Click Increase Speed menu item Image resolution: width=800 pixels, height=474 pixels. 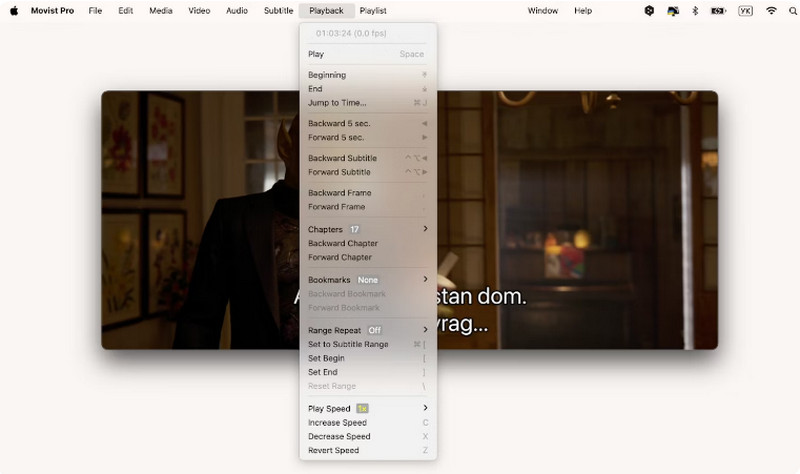(339, 422)
